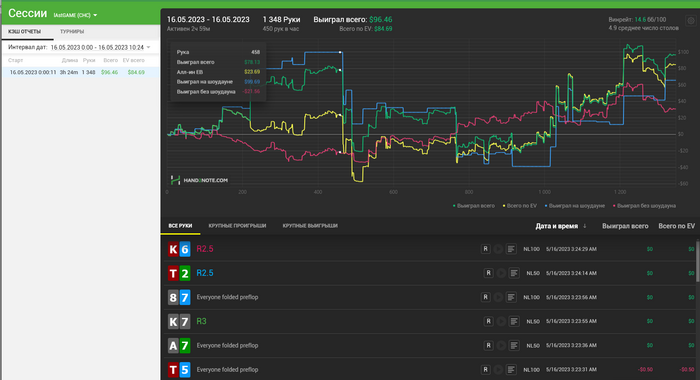Viewport: 700px width, 380px height.
Task: Click the play icon on the T5 row
Action: pyautogui.click(x=498, y=370)
